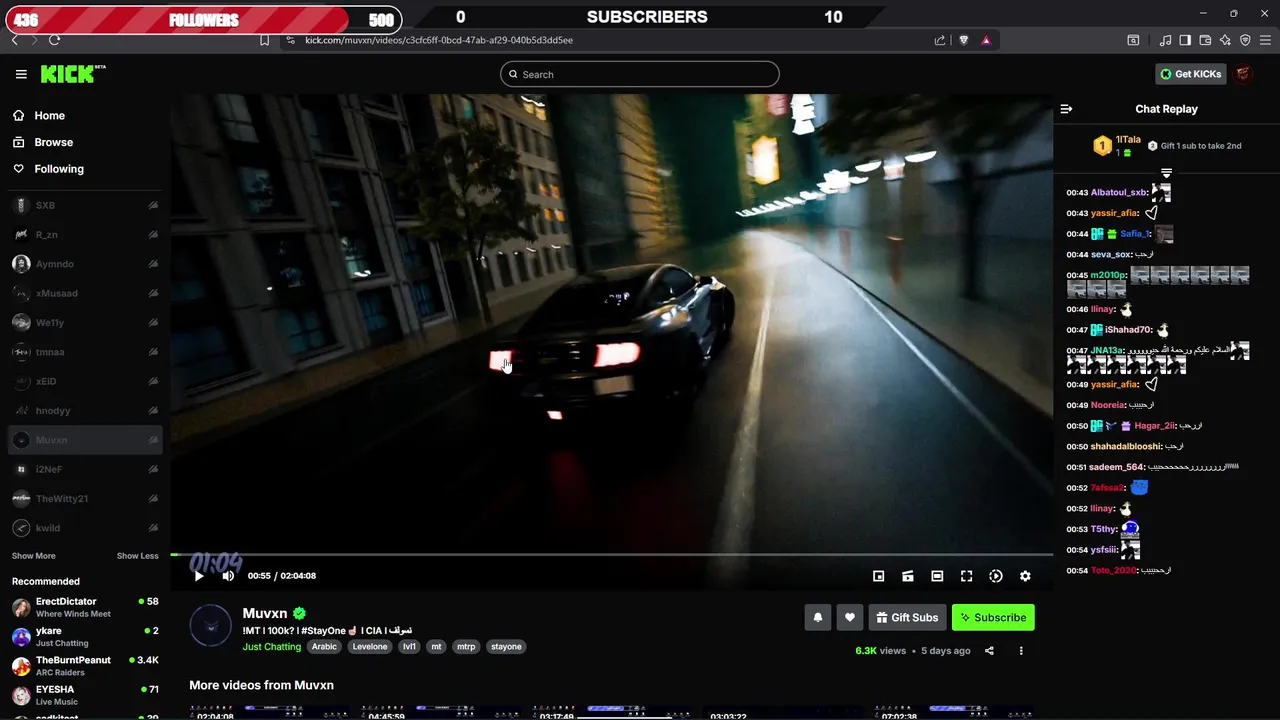This screenshot has height=720, width=1280.
Task: Toggle the browser sidebar panel
Action: click(1185, 40)
